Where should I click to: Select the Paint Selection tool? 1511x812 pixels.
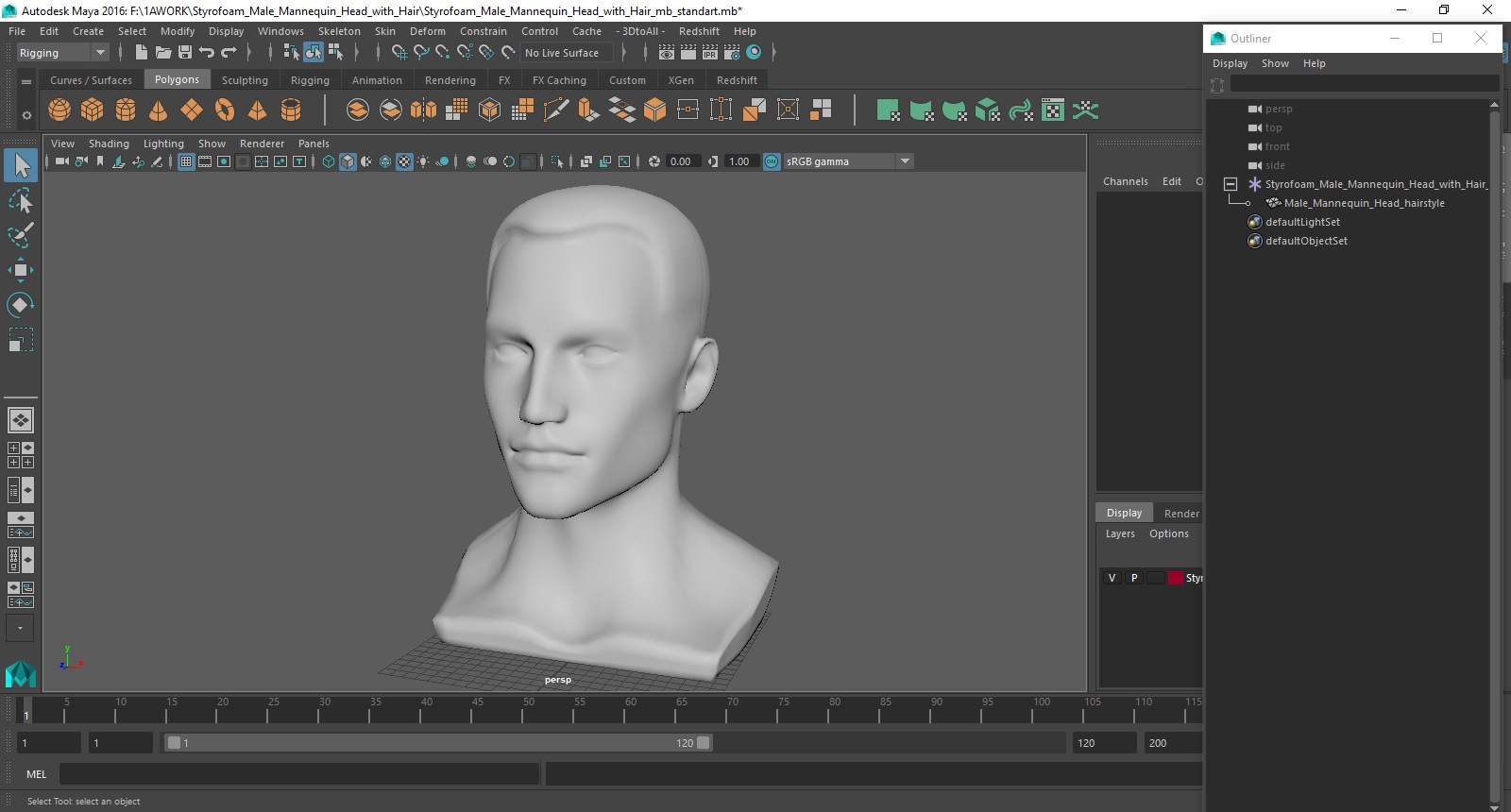(21, 235)
